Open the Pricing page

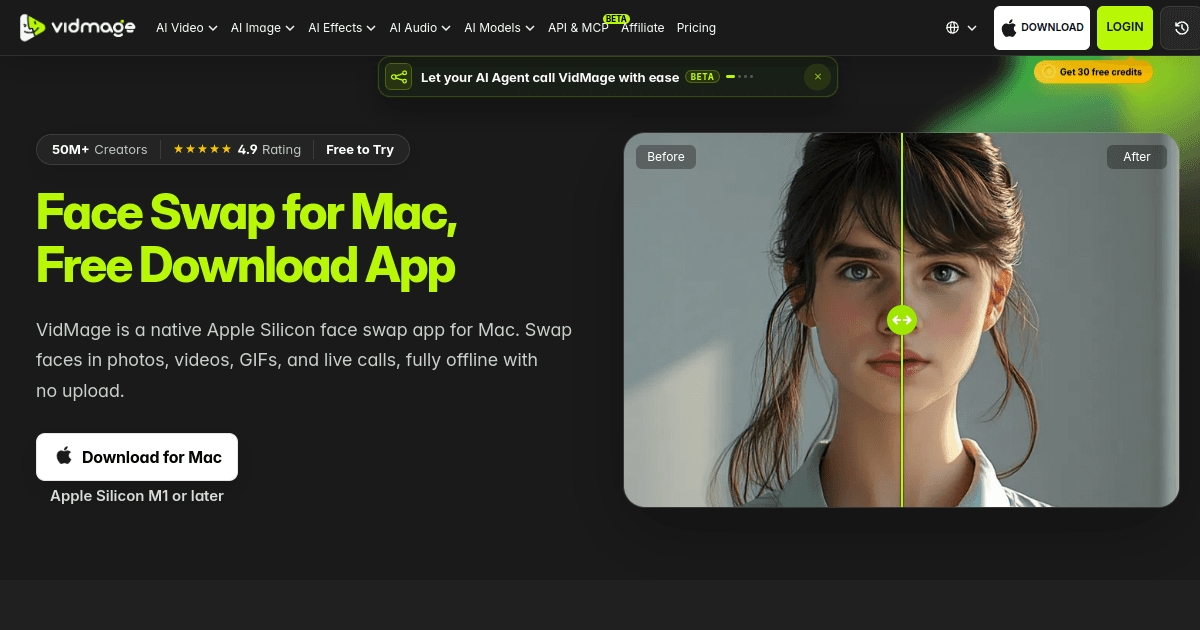696,28
